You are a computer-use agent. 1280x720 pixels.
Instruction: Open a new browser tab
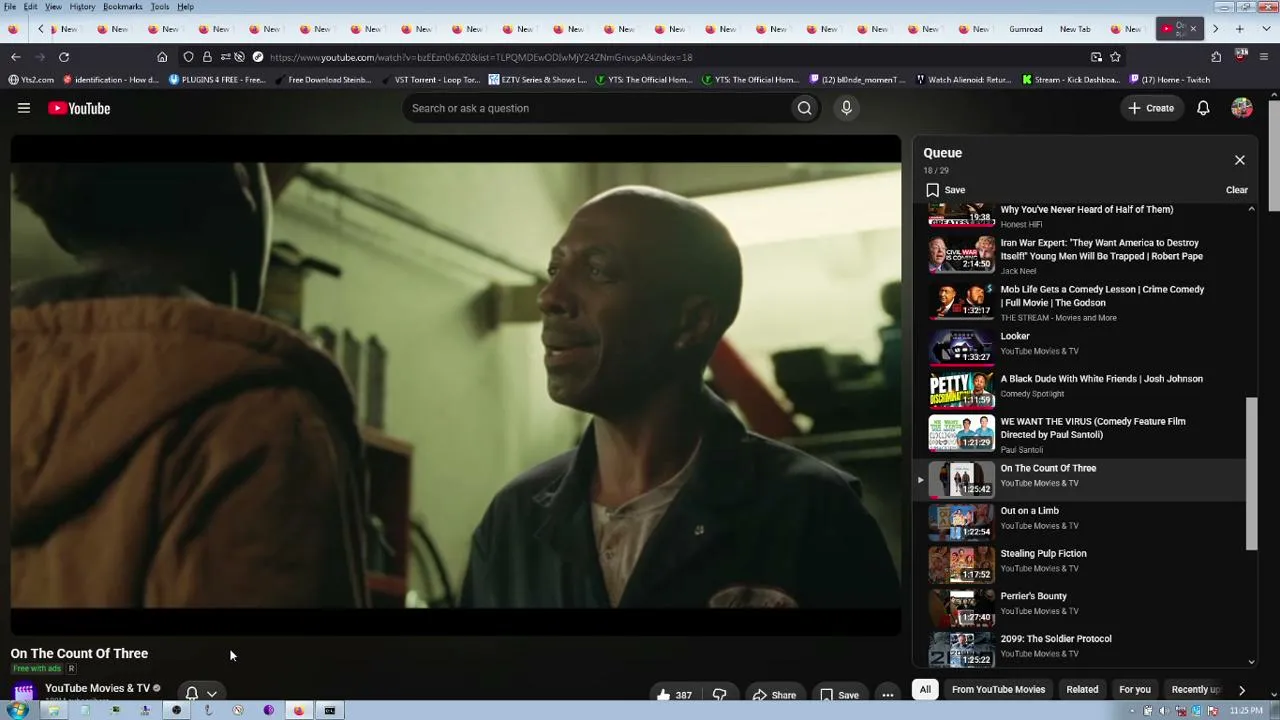[1240, 29]
